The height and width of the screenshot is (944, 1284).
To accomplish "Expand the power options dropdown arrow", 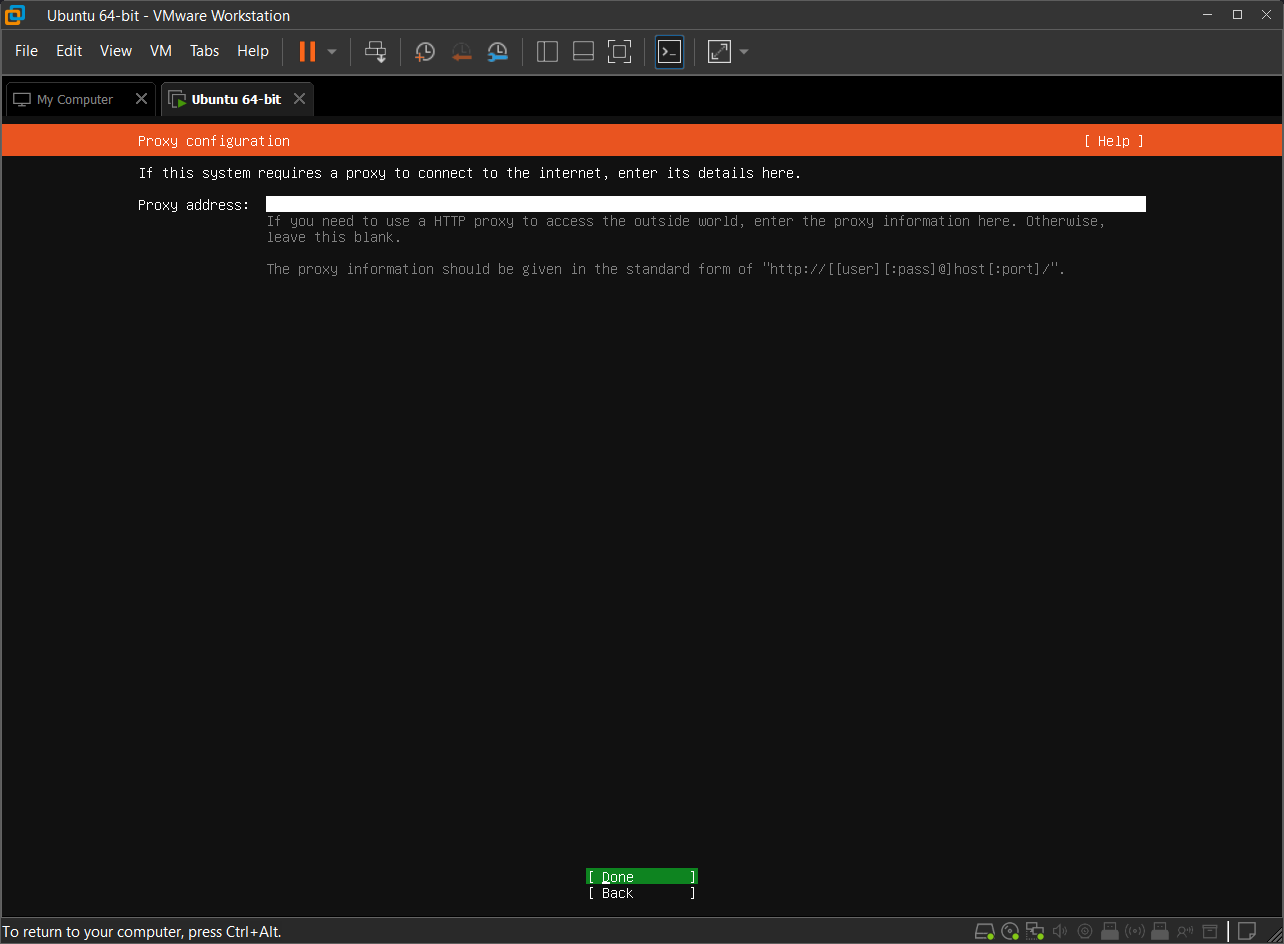I will (332, 51).
